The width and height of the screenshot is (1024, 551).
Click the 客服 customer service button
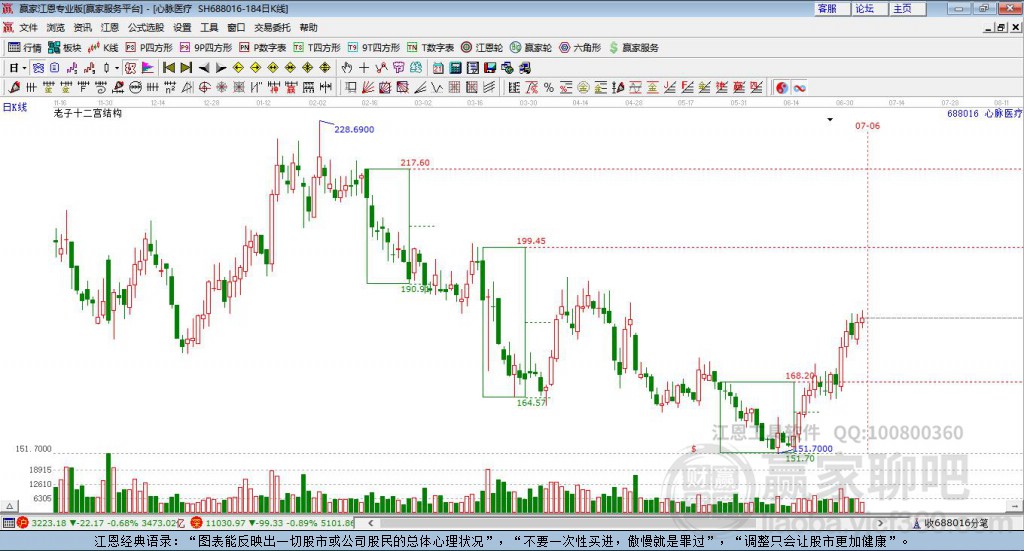(x=832, y=8)
